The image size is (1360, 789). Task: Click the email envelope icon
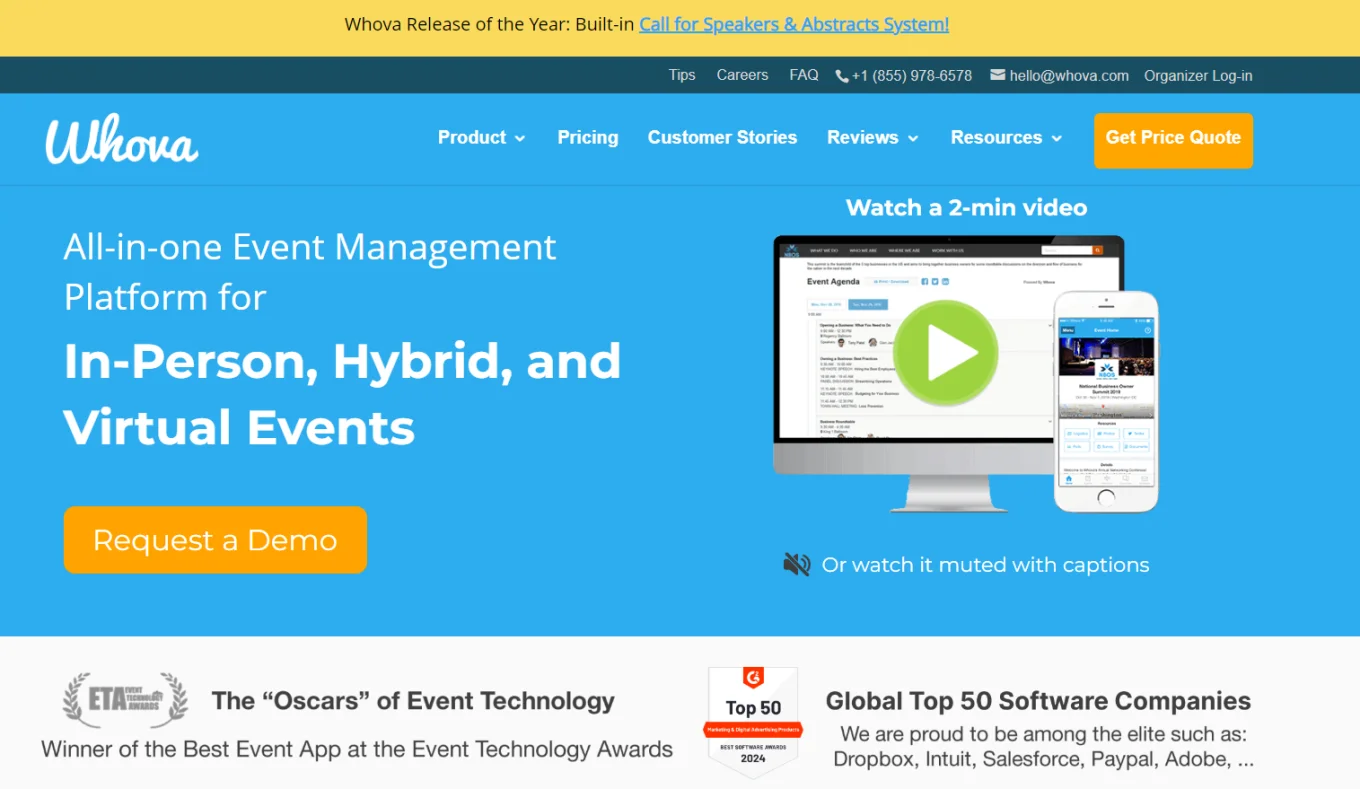(997, 75)
